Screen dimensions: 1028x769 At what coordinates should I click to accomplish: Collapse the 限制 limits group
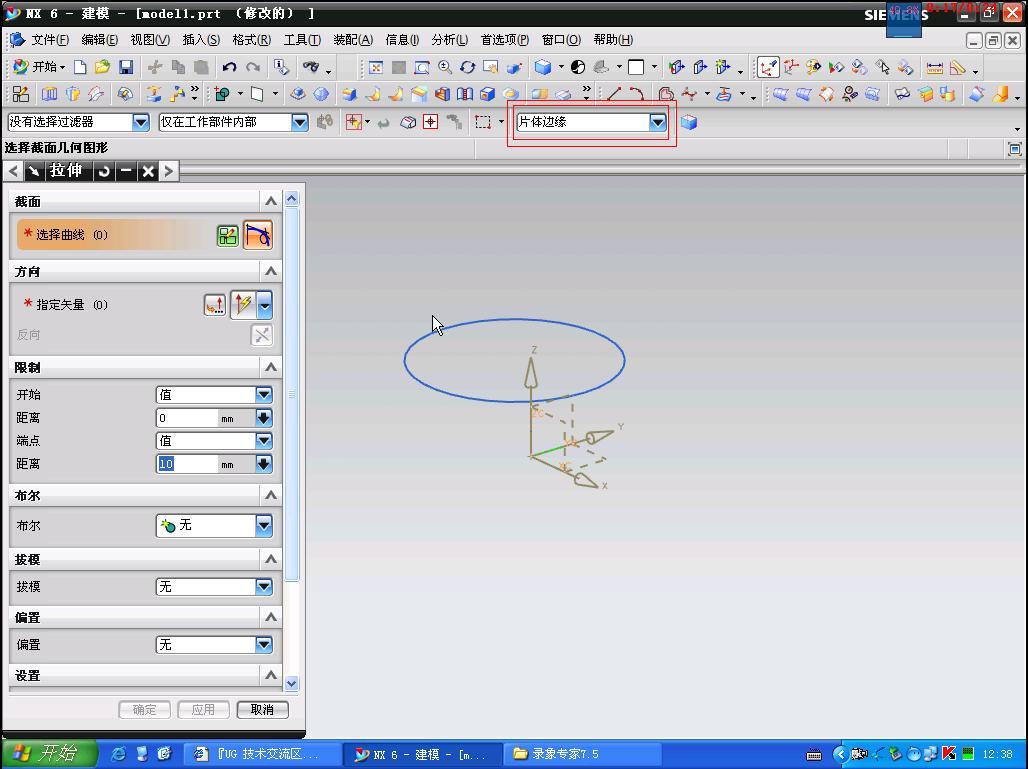pyautogui.click(x=271, y=367)
